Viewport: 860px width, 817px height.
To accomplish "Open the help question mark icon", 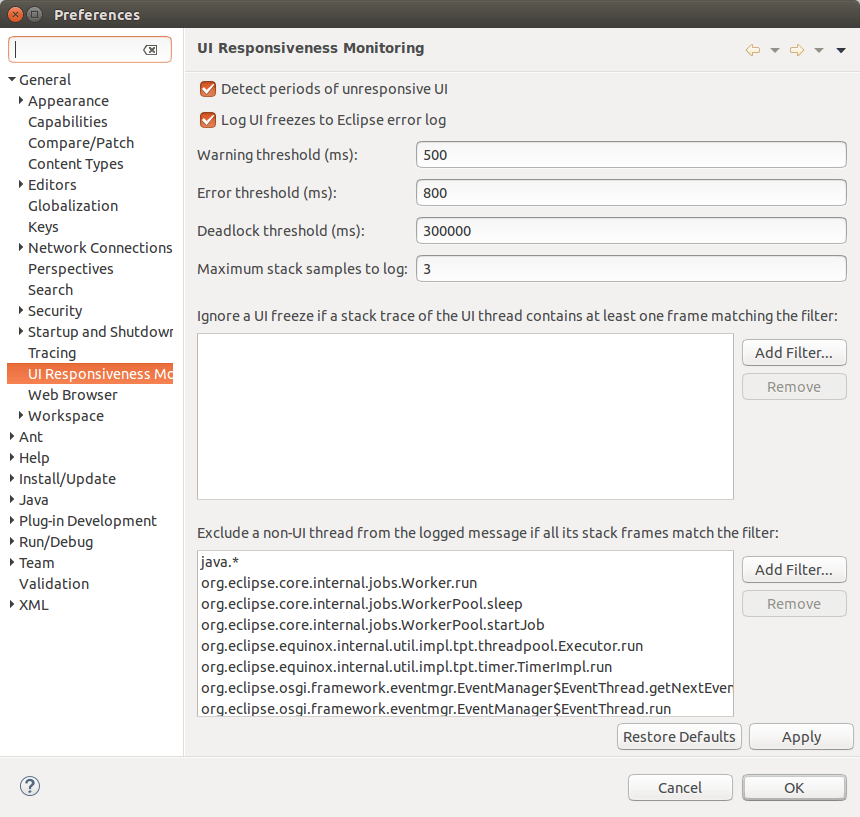I will pyautogui.click(x=30, y=786).
